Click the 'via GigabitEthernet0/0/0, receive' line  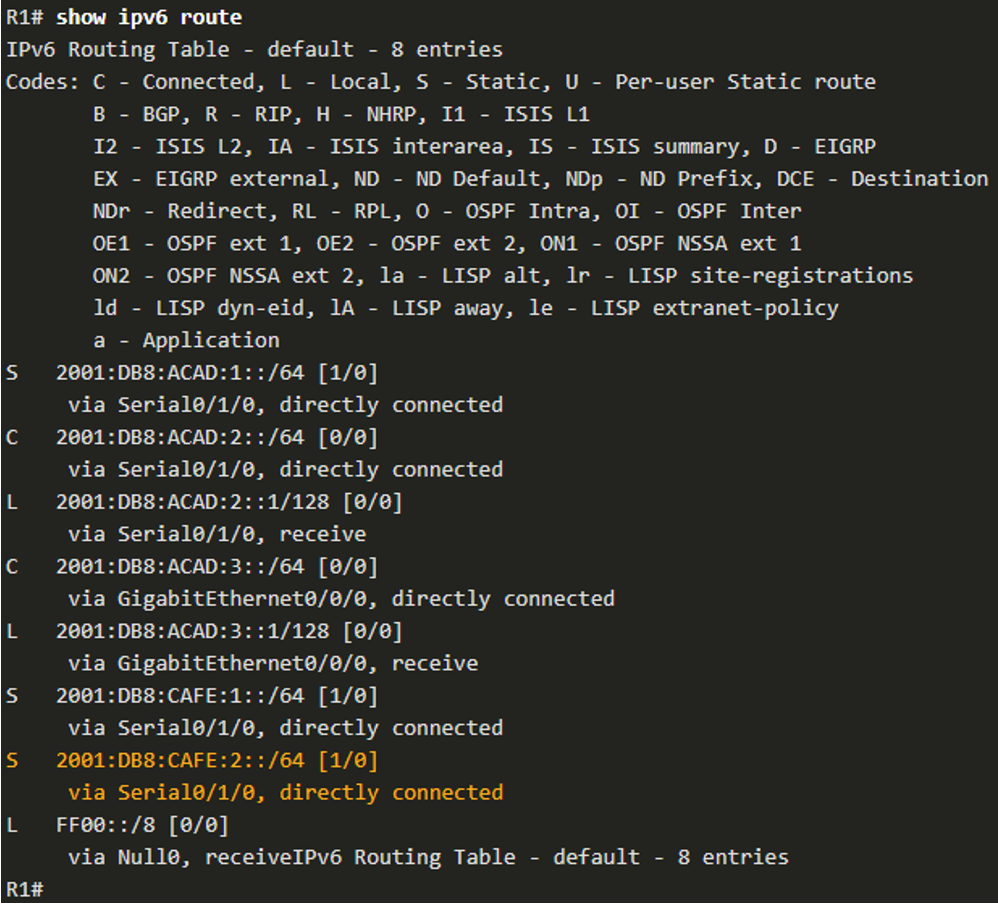(x=273, y=663)
